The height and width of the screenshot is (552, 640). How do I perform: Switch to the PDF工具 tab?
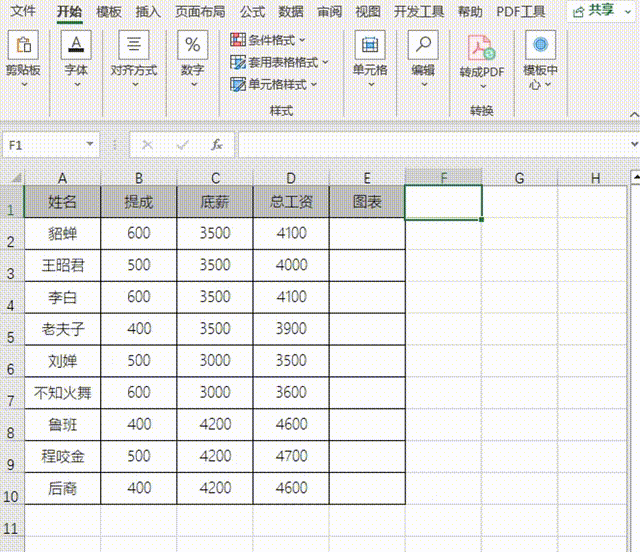[520, 11]
